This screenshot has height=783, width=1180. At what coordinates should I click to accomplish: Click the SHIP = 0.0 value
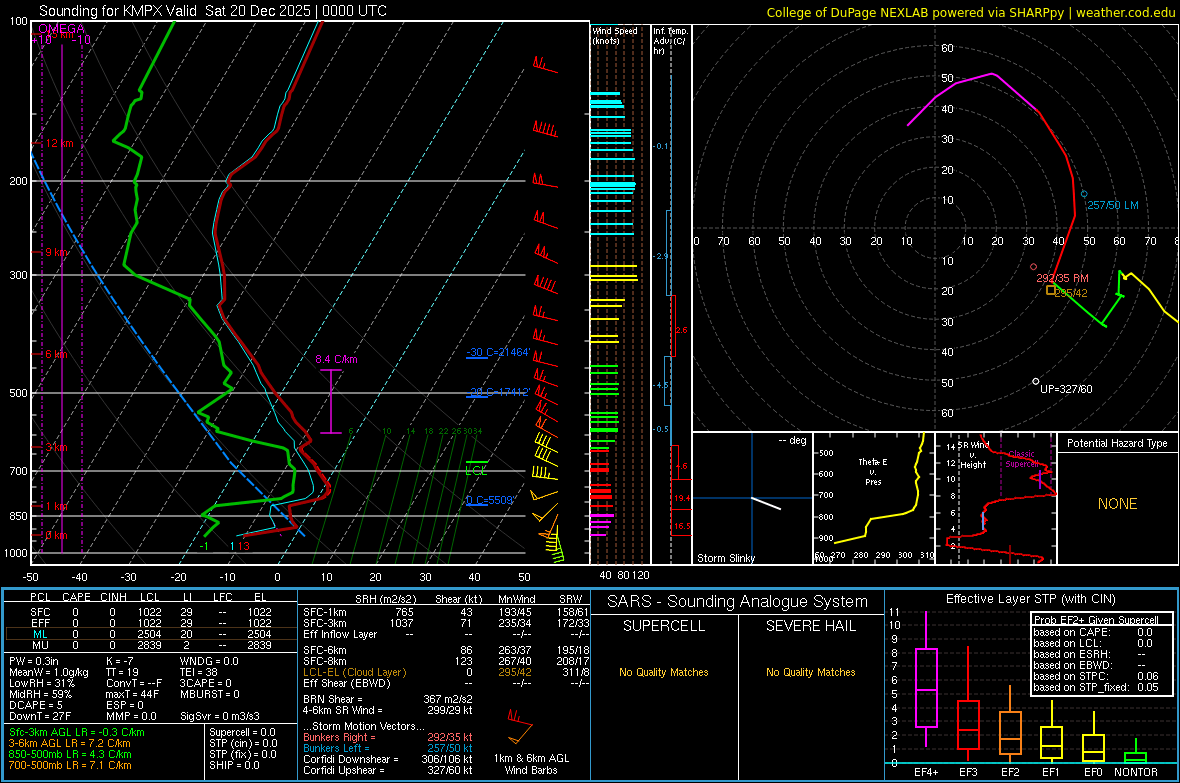coord(234,765)
